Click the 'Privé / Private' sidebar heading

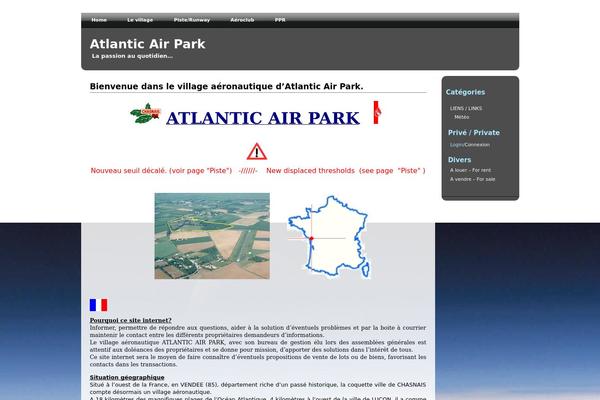474,133
